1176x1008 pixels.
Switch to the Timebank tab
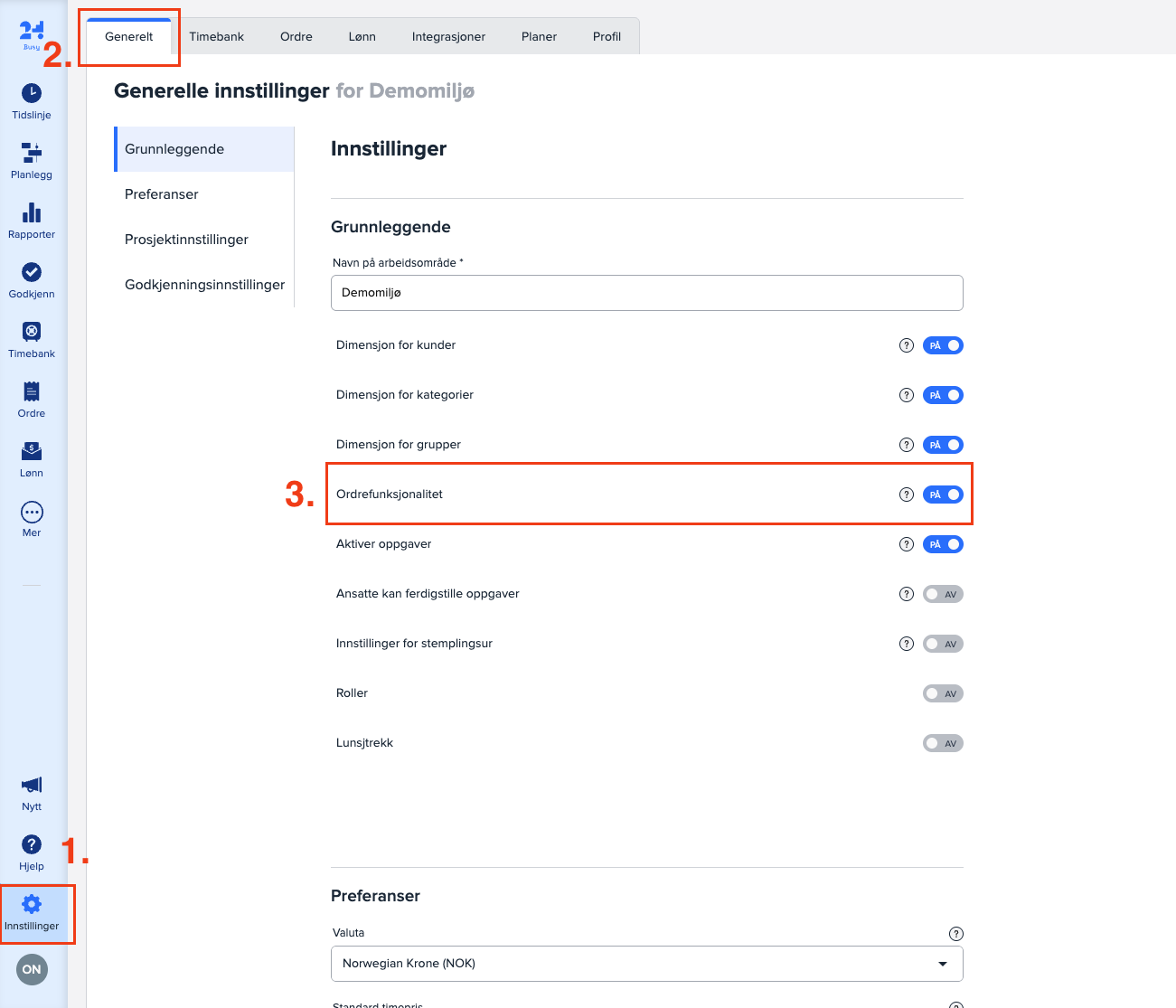[x=217, y=37]
